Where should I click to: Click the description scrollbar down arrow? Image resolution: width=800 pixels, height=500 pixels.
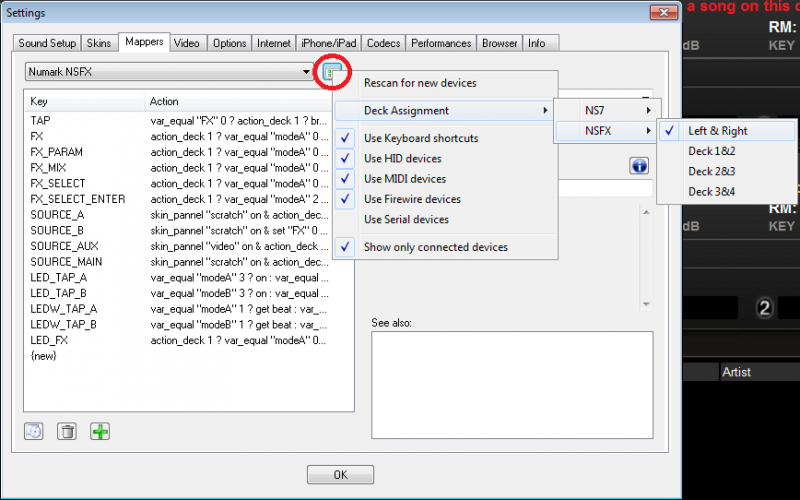[x=646, y=304]
